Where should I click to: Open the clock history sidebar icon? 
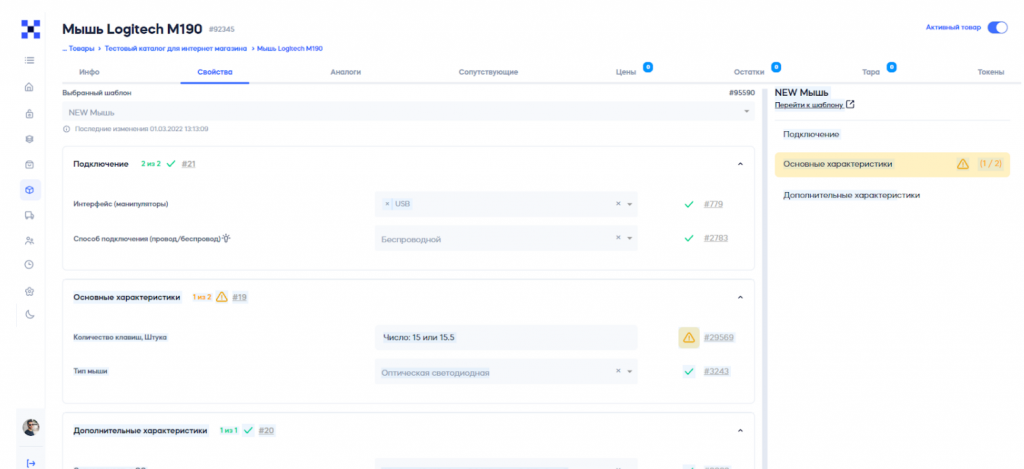point(30,265)
